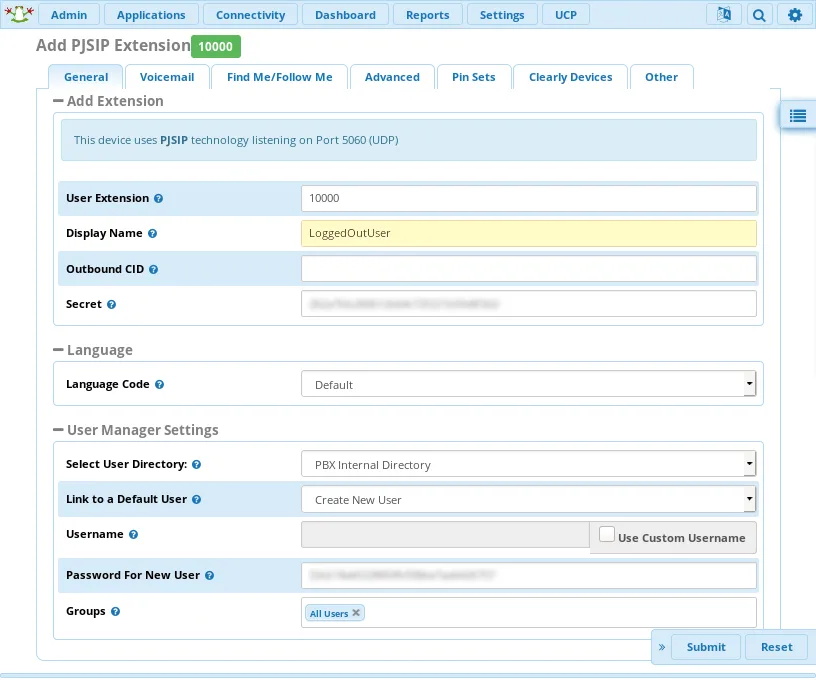The image size is (816, 680).
Task: Reset the extension form
Action: (776, 647)
